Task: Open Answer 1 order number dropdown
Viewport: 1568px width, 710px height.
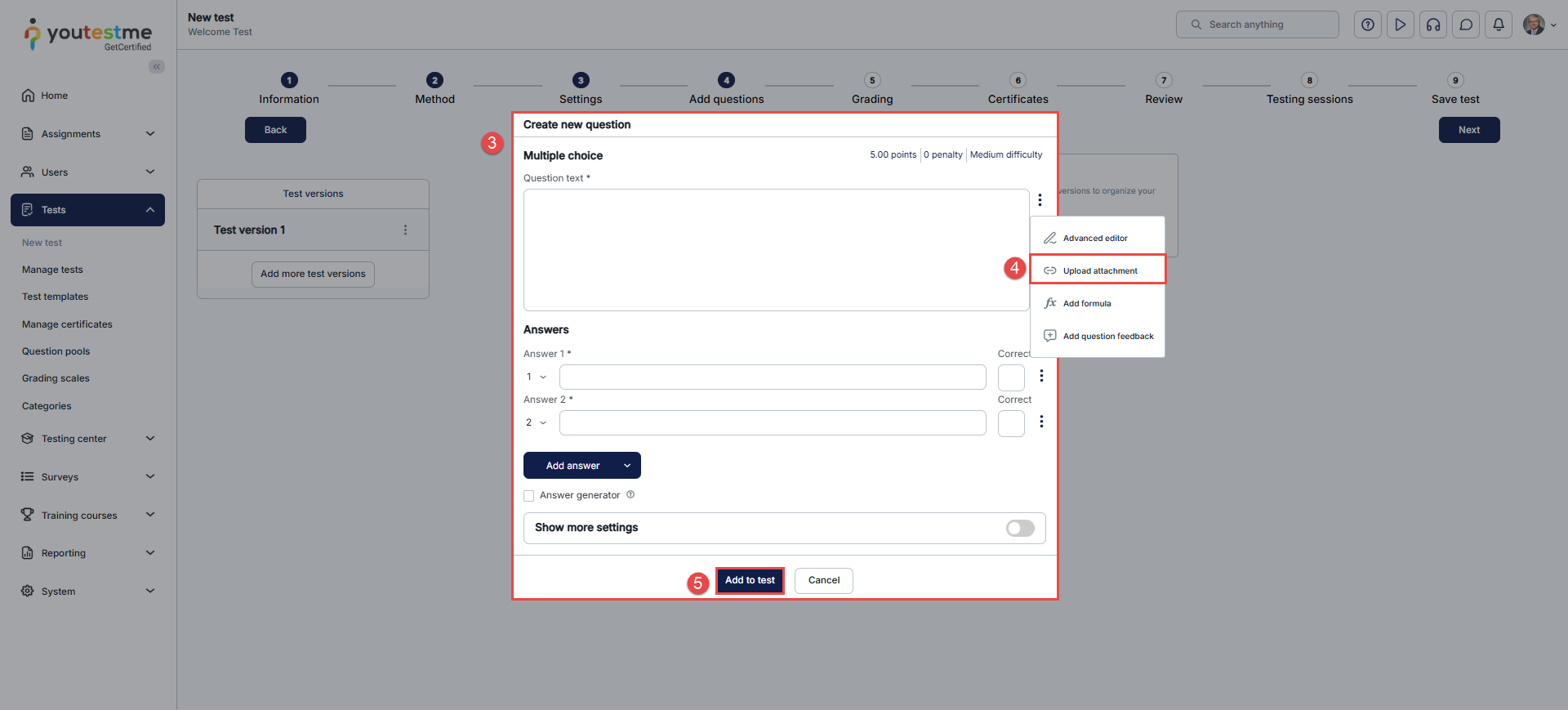Action: coord(537,377)
